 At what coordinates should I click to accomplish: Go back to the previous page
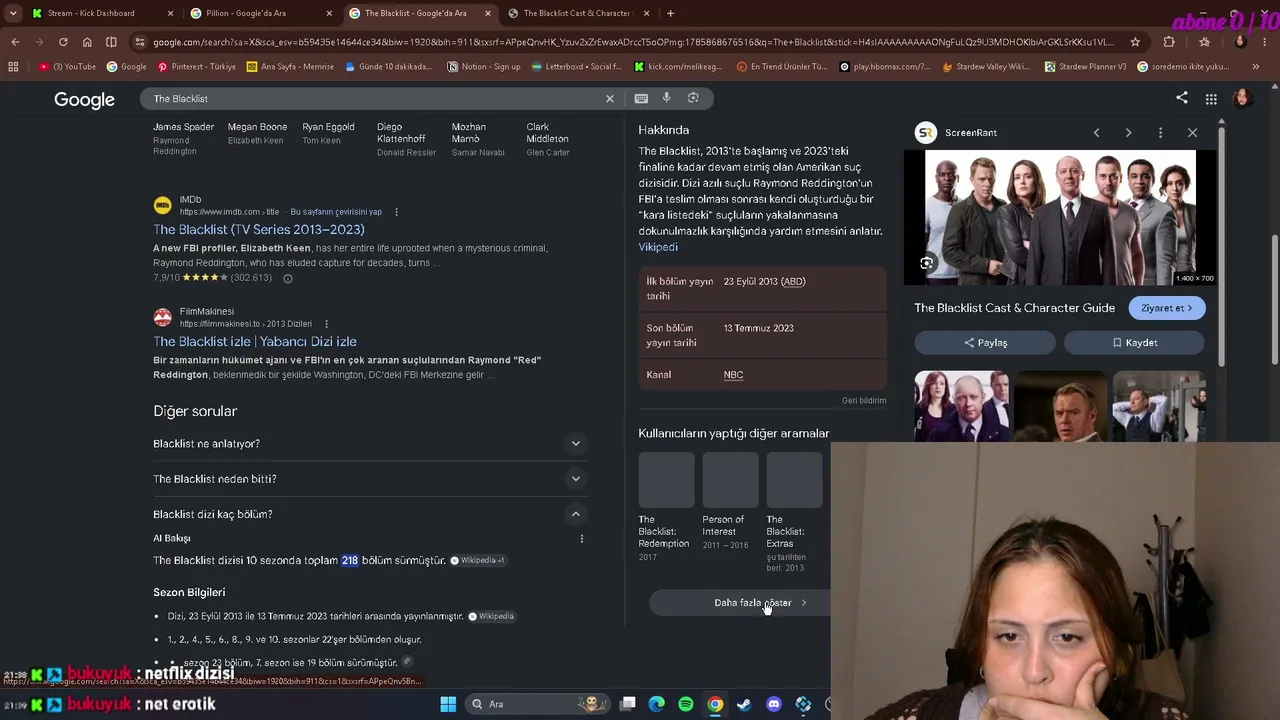[15, 42]
